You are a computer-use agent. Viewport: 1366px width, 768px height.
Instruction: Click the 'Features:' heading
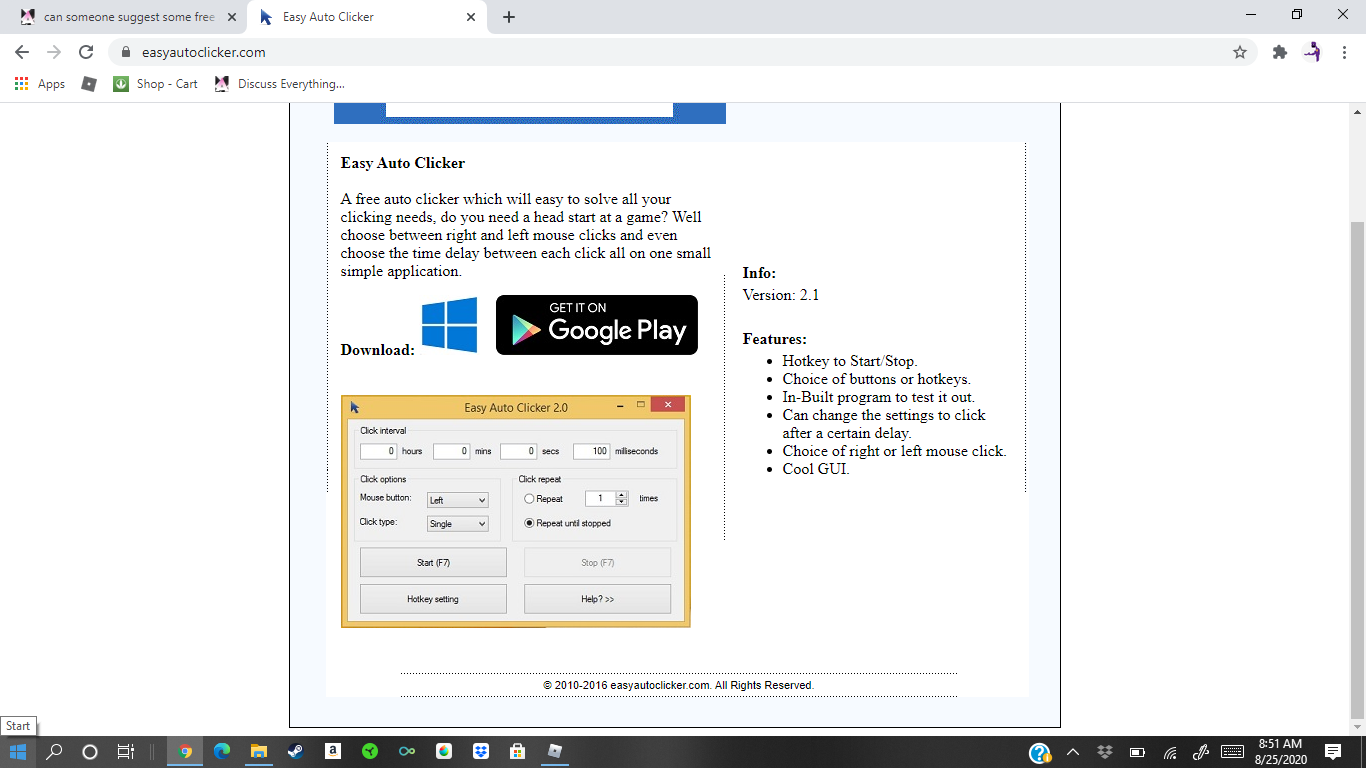coord(775,339)
